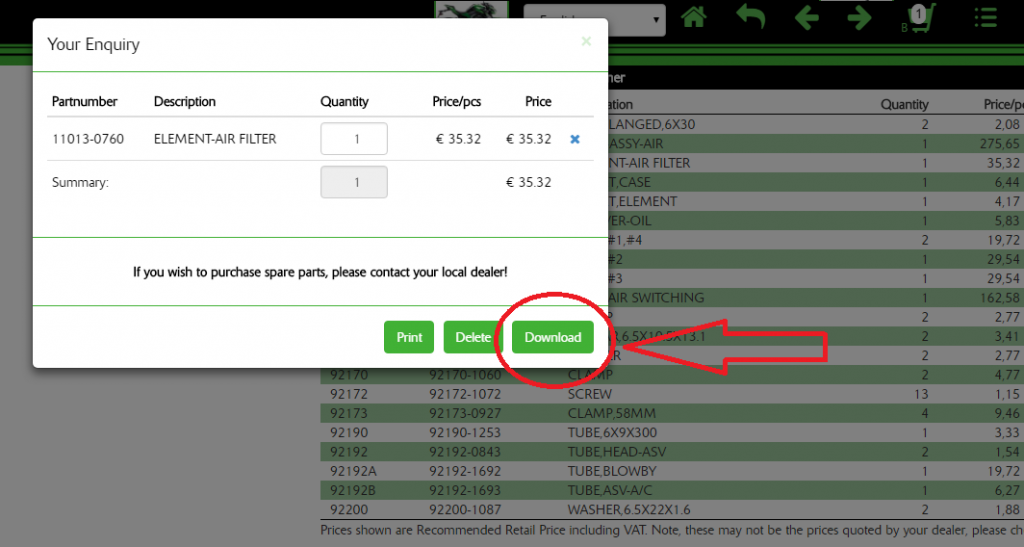Viewport: 1024px width, 547px height.
Task: Click part number 11013-0760 in enquiry
Action: [88, 139]
